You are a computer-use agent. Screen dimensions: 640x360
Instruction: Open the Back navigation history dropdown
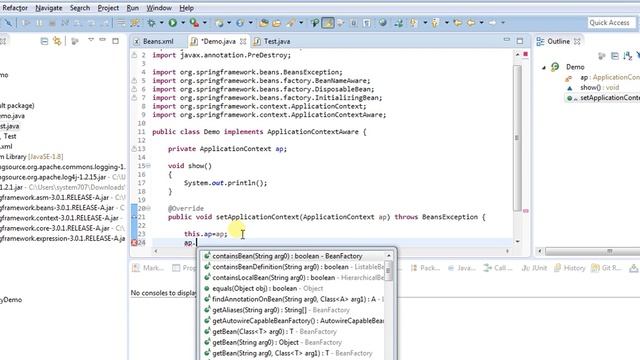pyautogui.click(x=482, y=23)
